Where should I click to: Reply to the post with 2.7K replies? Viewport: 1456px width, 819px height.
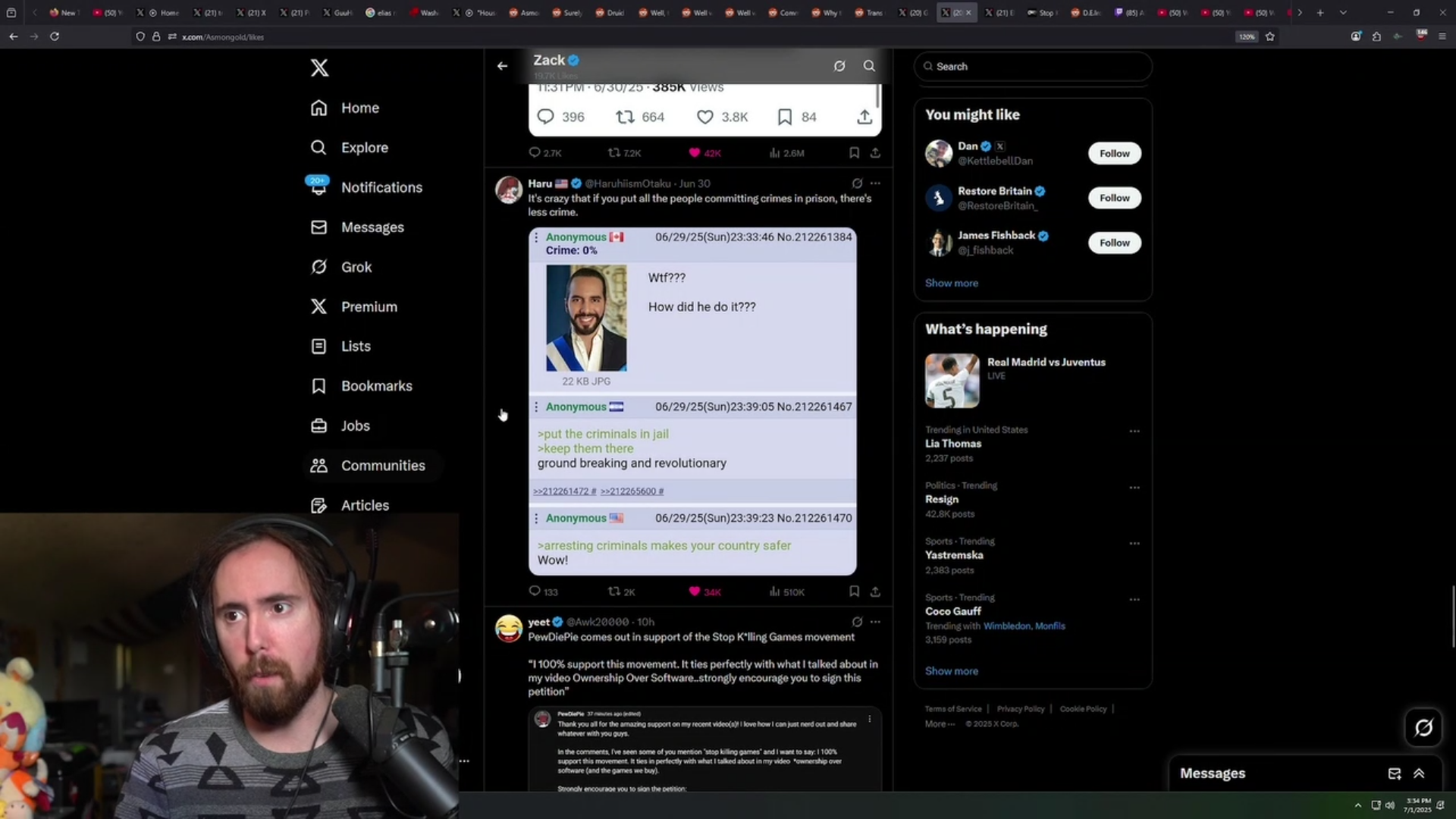[x=545, y=152]
